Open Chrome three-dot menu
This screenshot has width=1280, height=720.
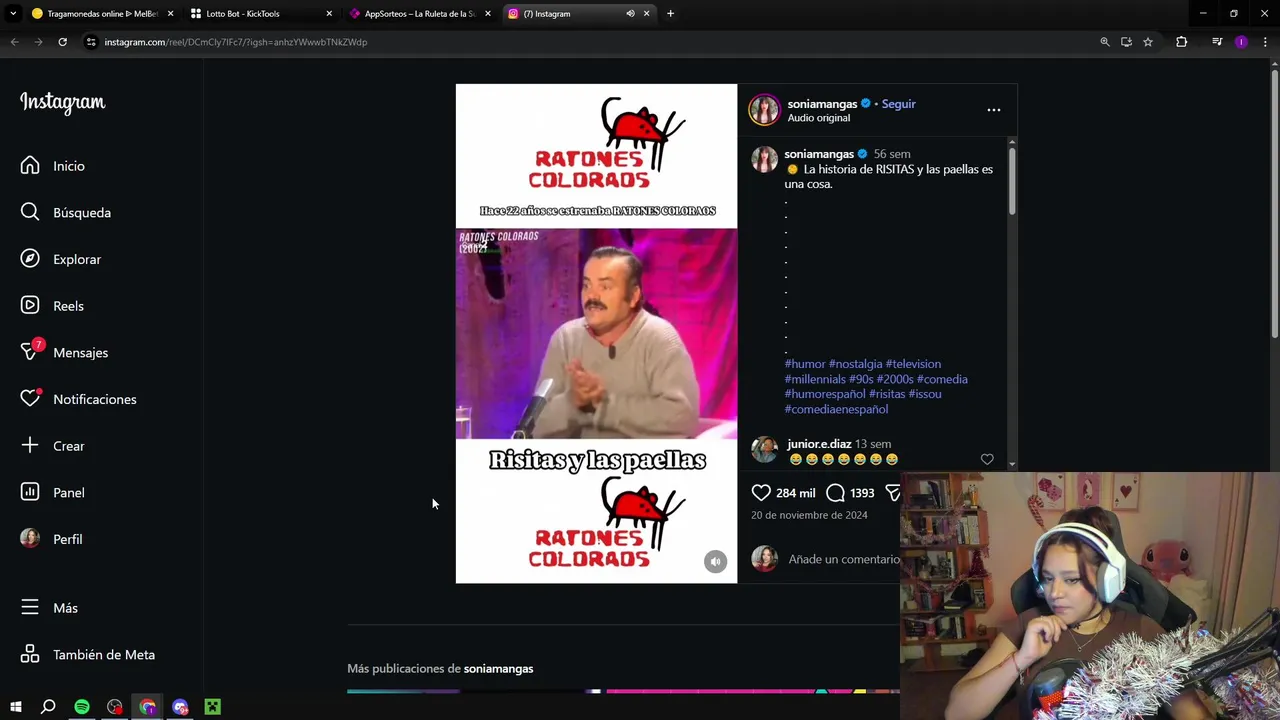(1265, 42)
